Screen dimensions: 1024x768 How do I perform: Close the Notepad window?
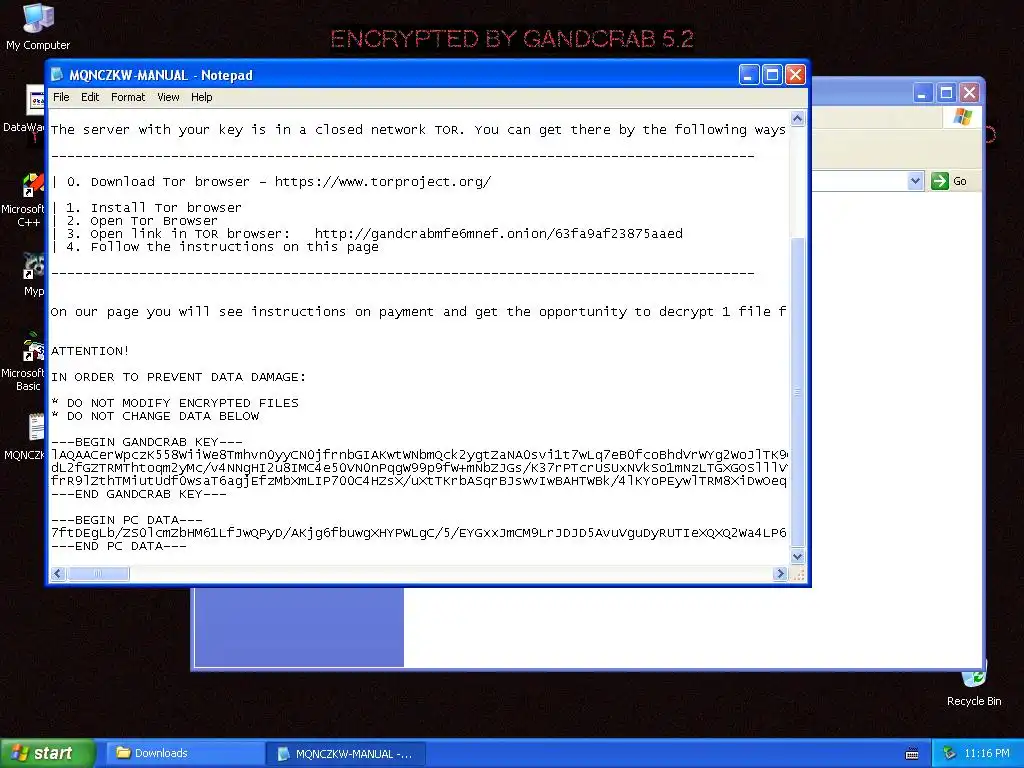(x=795, y=75)
